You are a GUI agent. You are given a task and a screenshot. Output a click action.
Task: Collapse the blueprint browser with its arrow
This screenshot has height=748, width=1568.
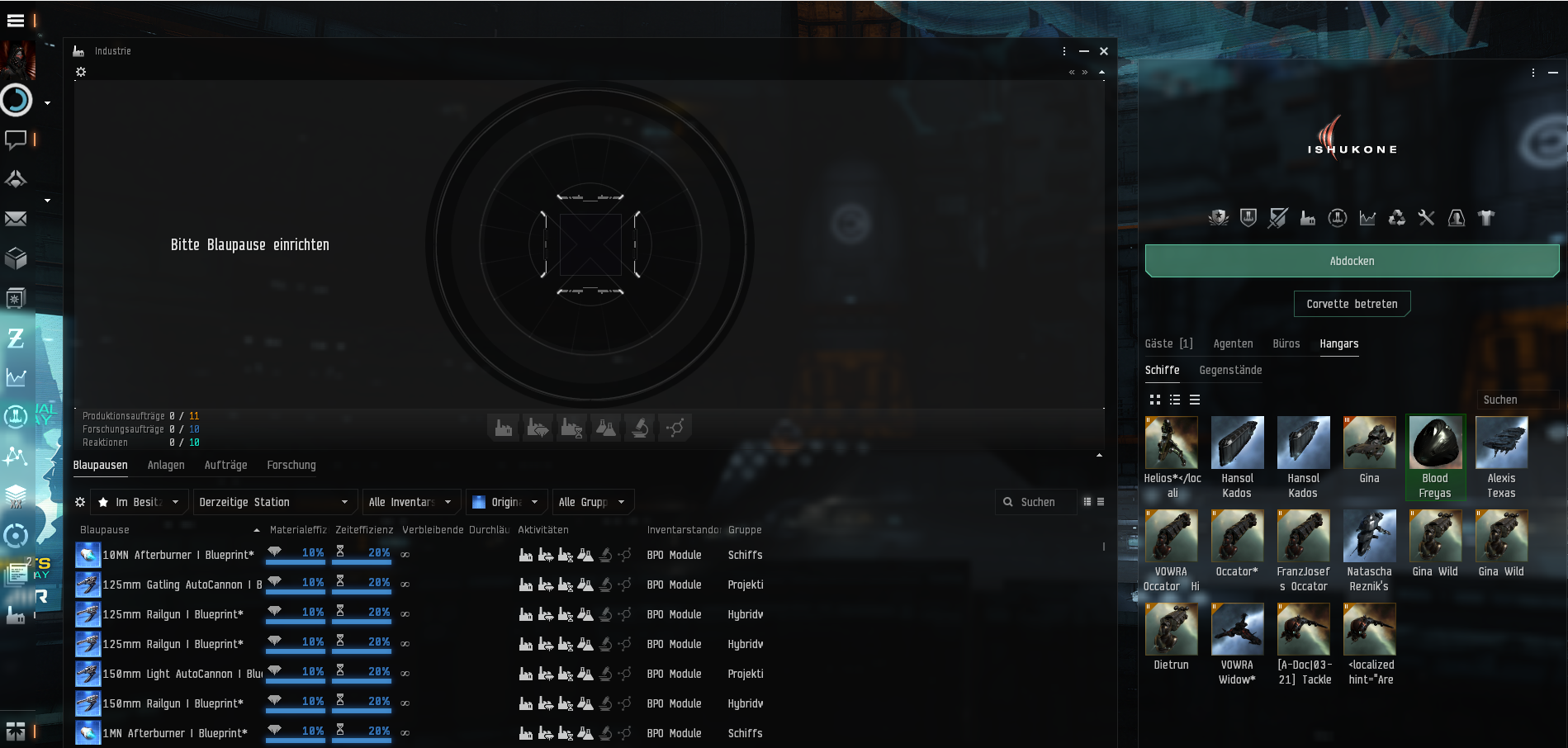(1099, 456)
